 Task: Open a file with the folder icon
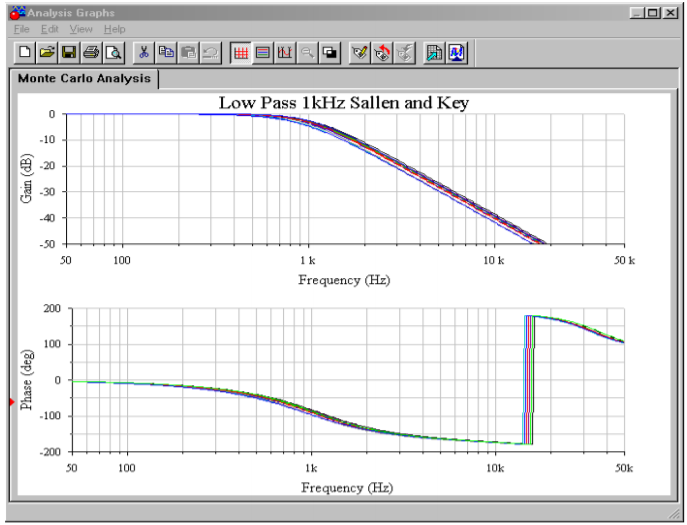tap(47, 53)
